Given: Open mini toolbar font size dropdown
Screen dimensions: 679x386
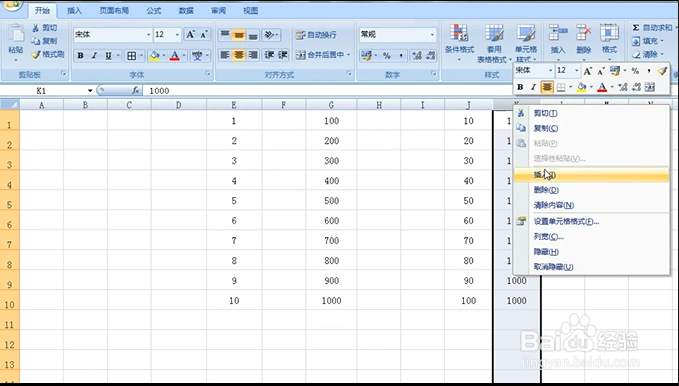Looking at the screenshot, I should pyautogui.click(x=577, y=71).
